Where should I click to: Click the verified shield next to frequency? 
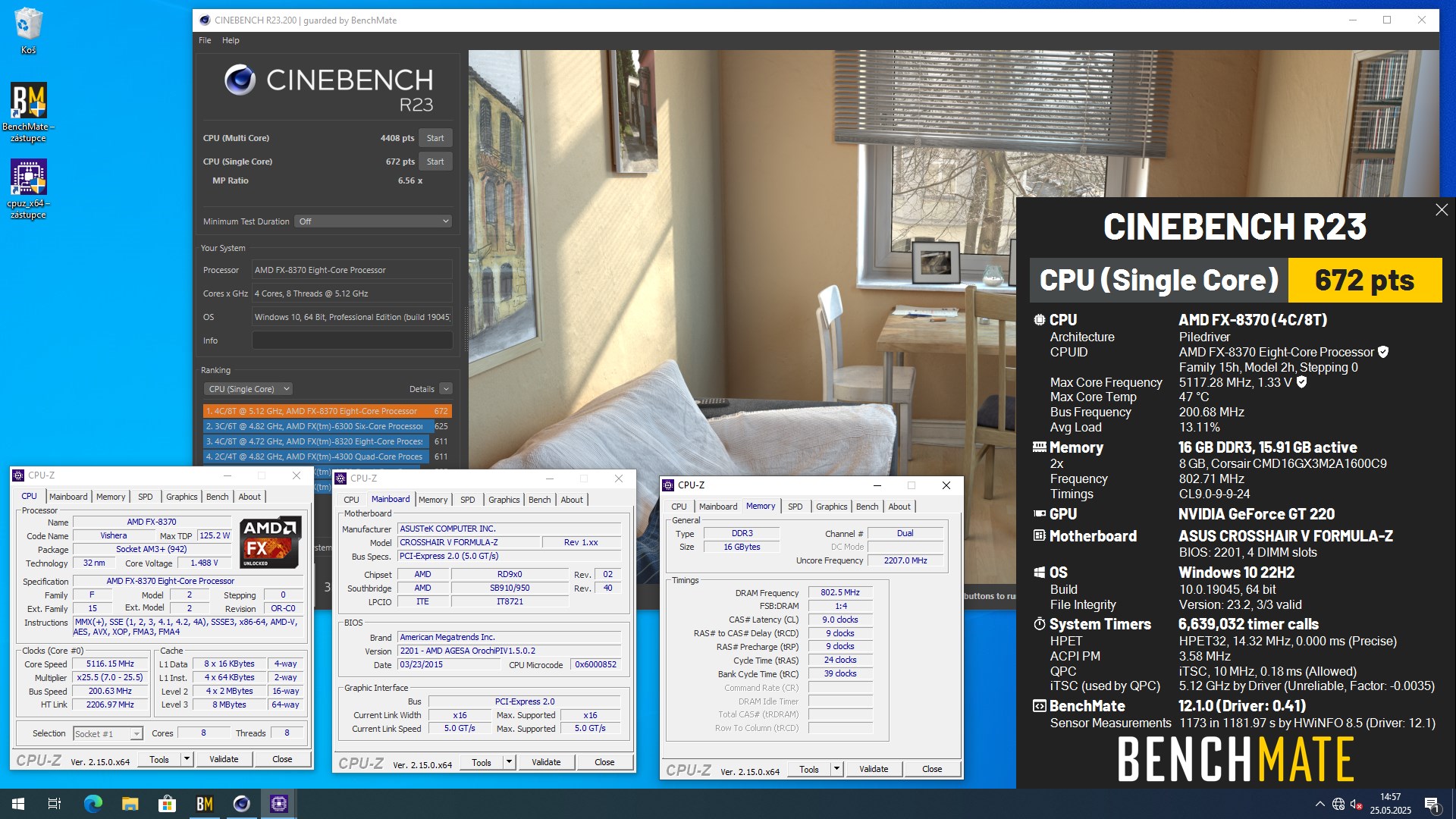pos(1301,382)
